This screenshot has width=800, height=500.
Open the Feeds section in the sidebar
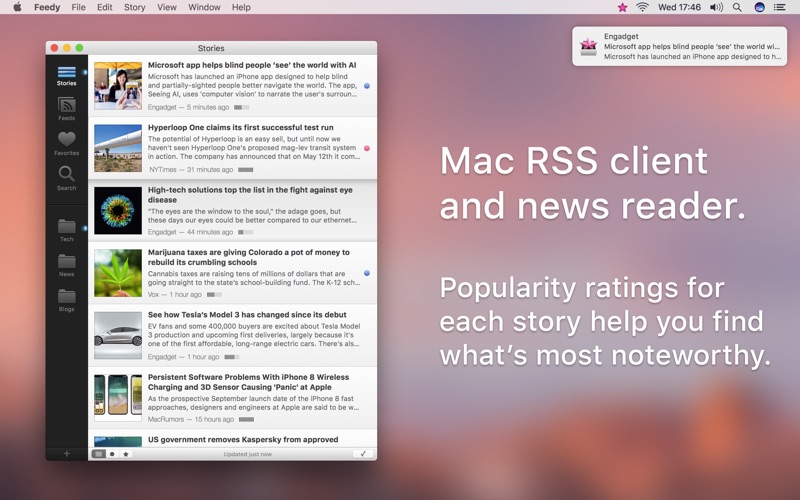pos(66,109)
